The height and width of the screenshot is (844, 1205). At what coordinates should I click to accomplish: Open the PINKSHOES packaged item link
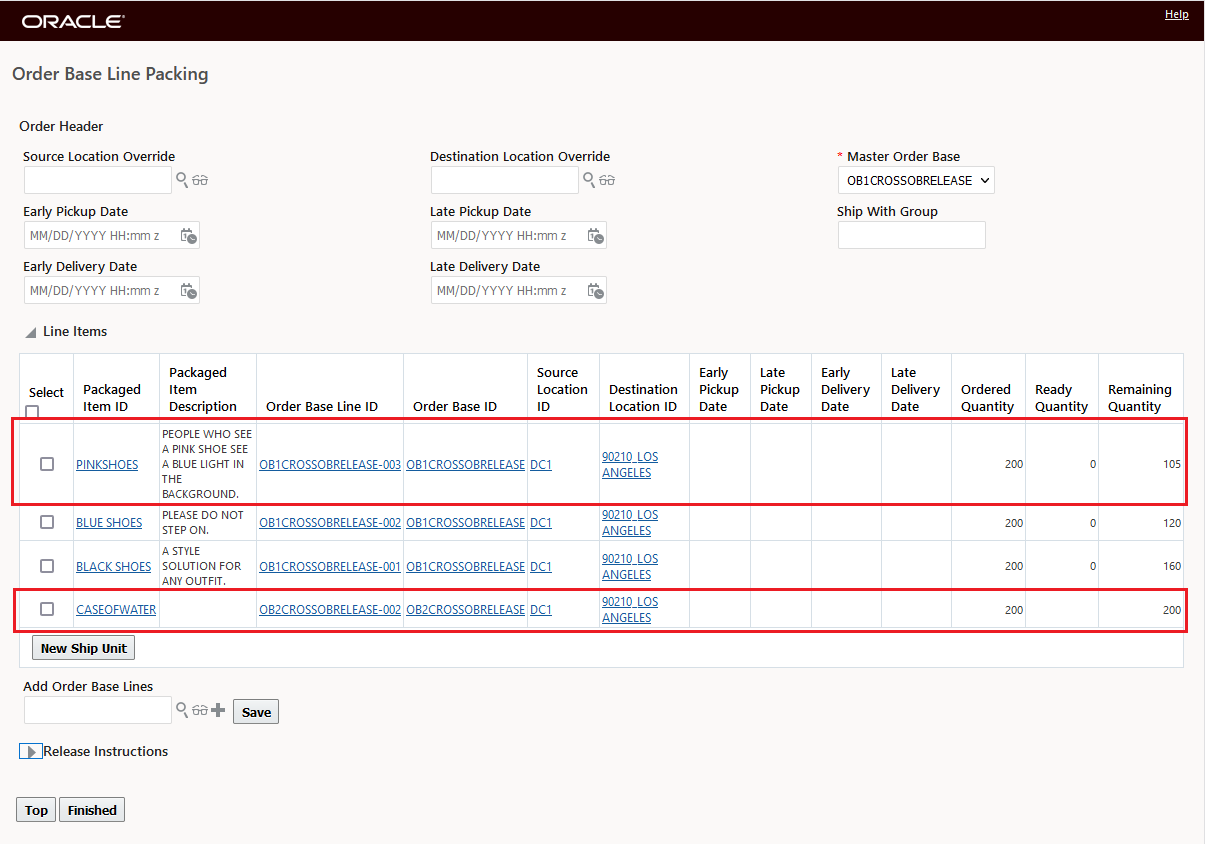coord(107,464)
